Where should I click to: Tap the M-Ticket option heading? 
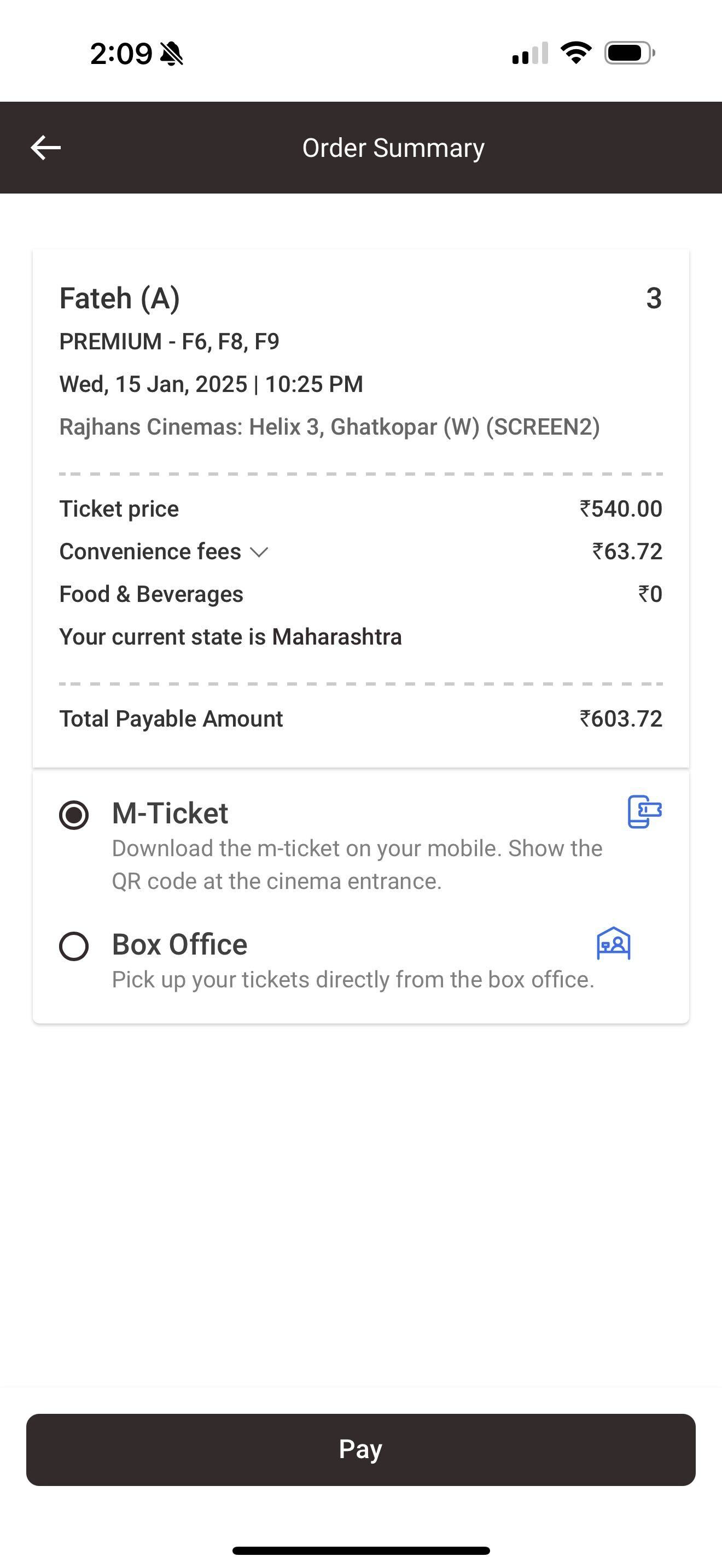171,813
